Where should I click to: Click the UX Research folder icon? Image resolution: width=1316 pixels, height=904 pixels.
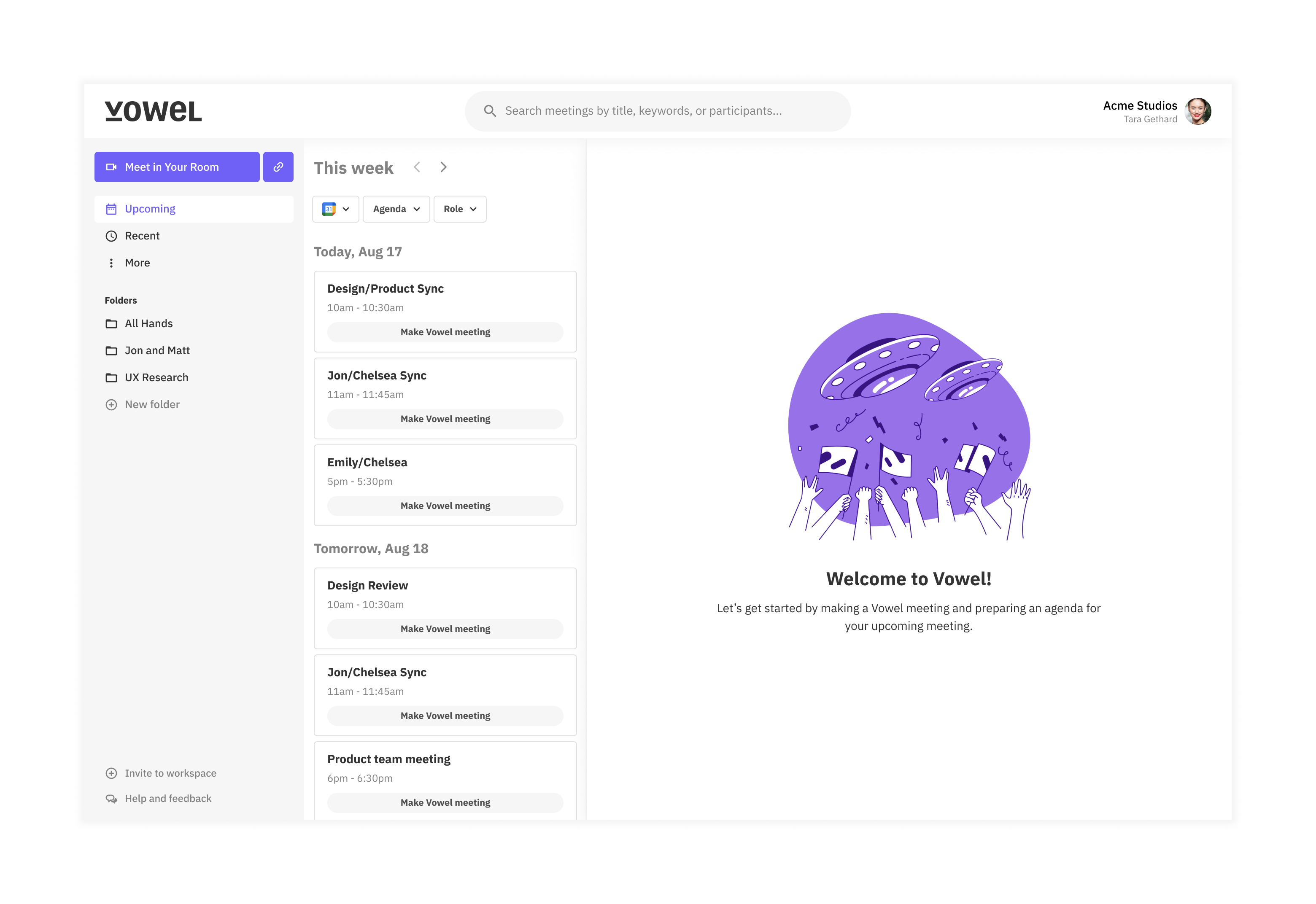pos(112,377)
